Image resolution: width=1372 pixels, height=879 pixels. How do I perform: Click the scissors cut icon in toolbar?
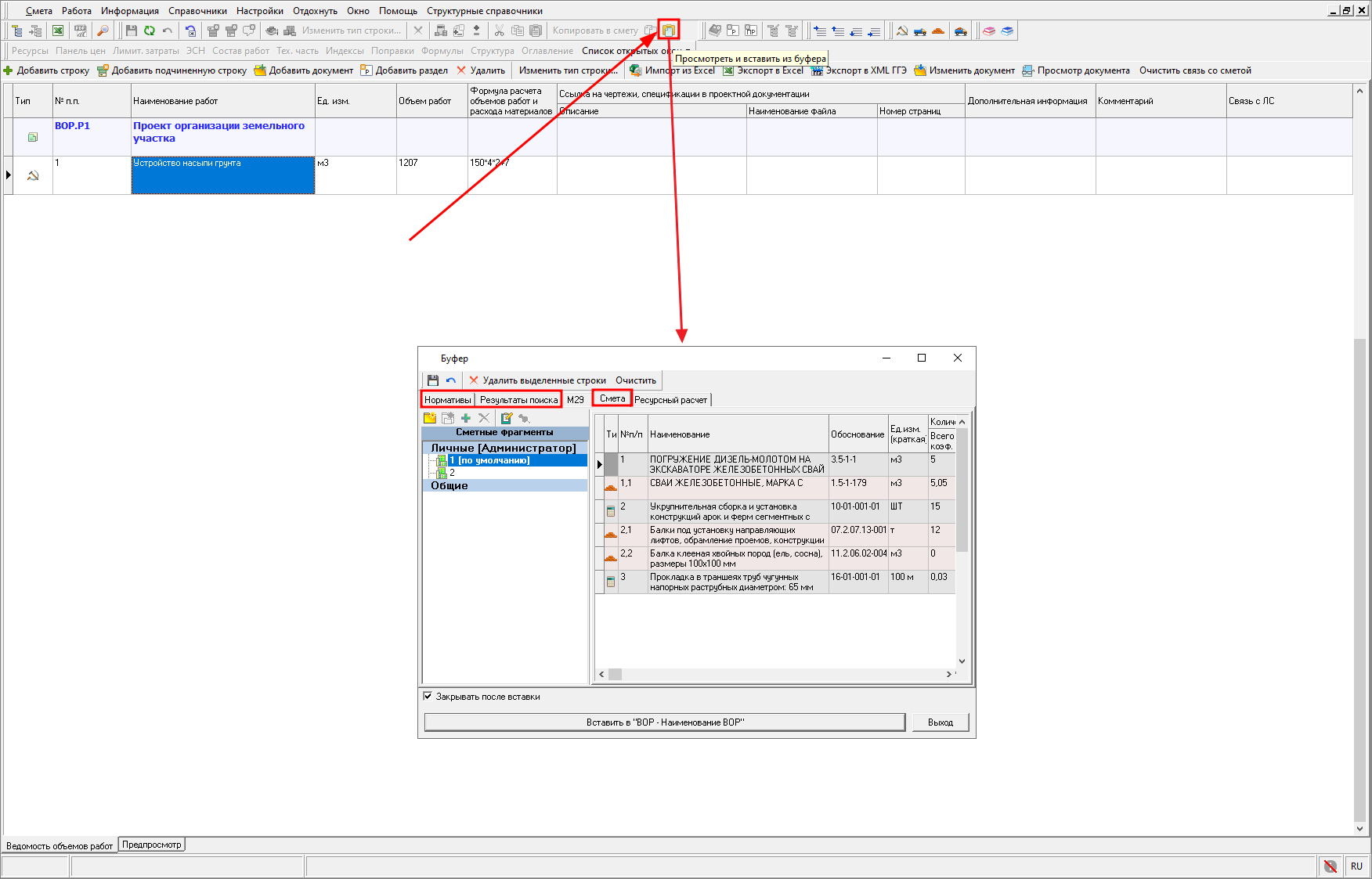tap(499, 31)
